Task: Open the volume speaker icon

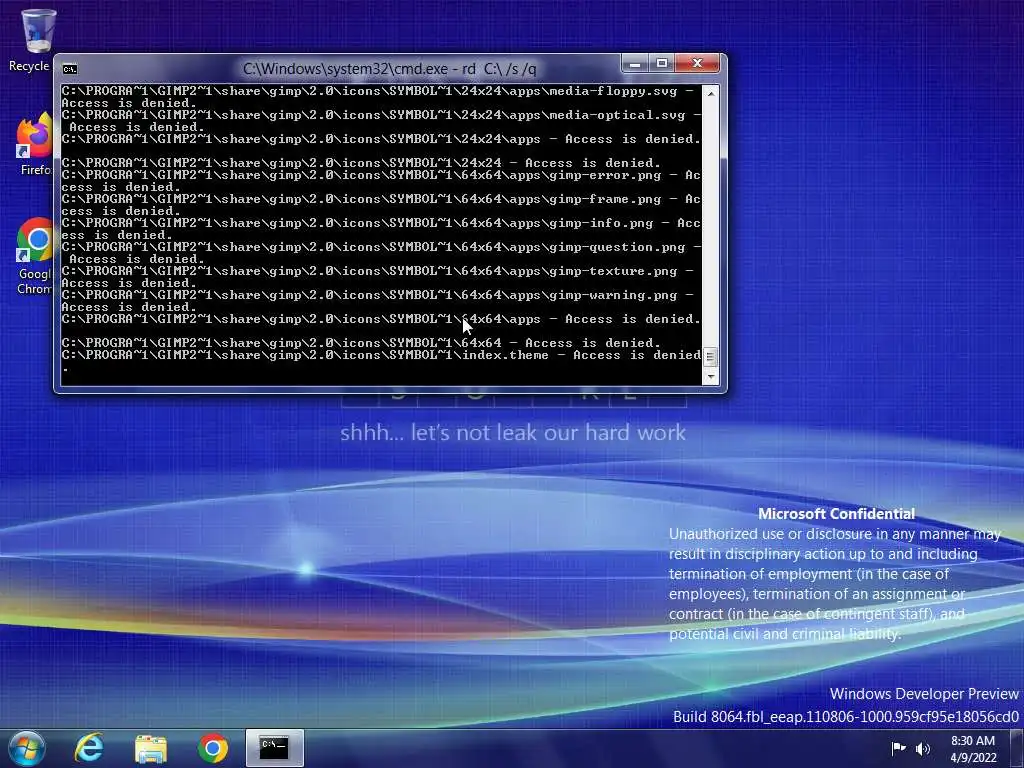Action: (x=923, y=748)
